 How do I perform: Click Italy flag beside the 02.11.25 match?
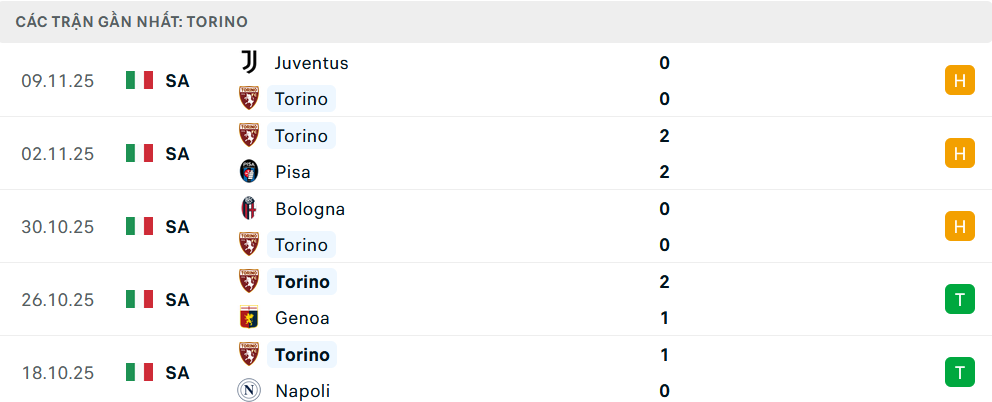point(139,154)
